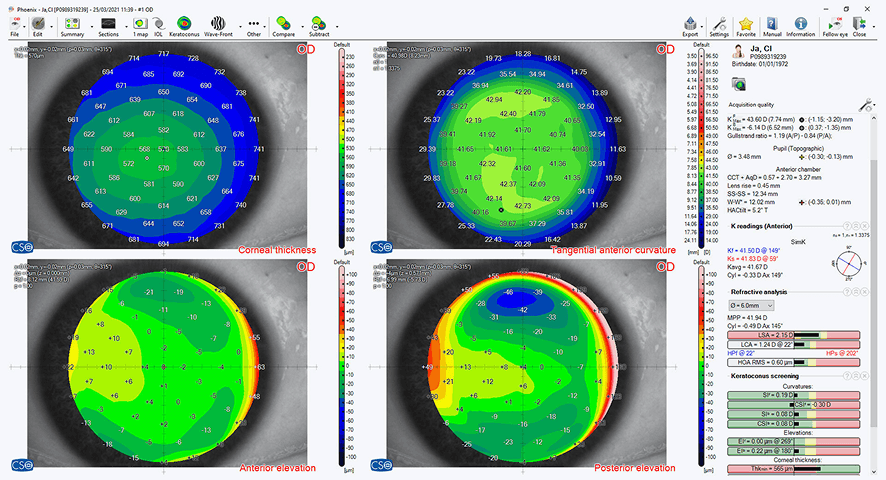Screen dimensions: 886x480
Task: Open the Wave-Front analysis
Action: pos(217,25)
